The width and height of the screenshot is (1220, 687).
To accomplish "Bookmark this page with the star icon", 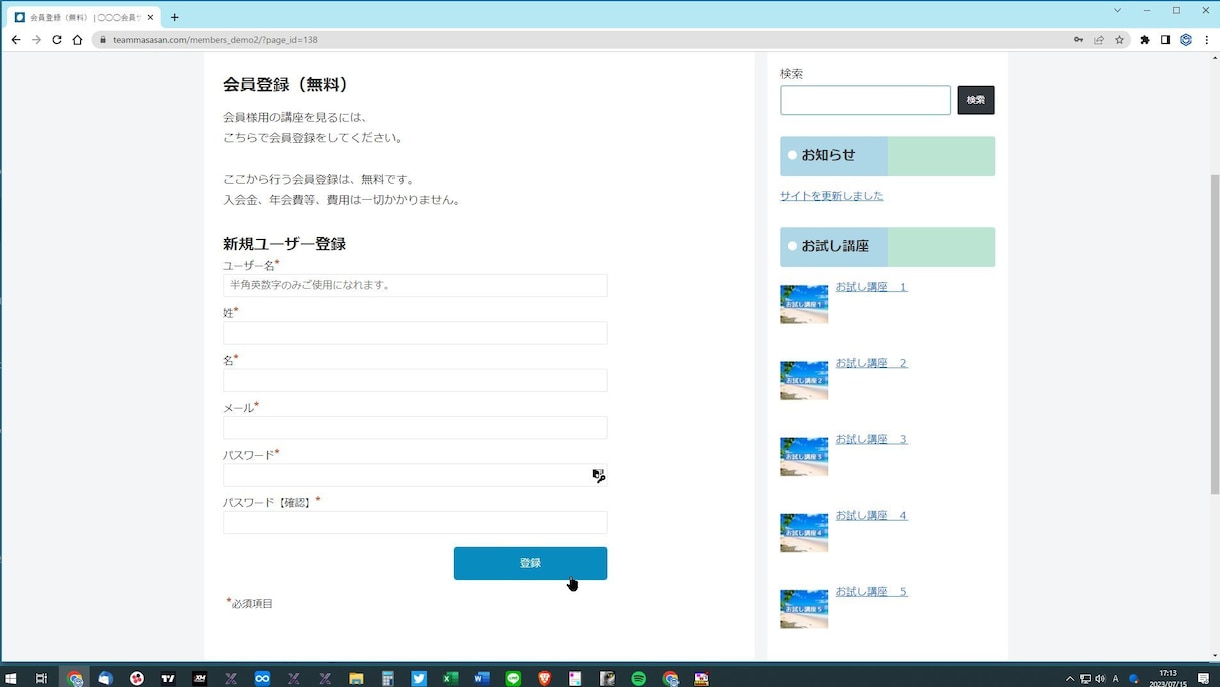I will pyautogui.click(x=1119, y=40).
